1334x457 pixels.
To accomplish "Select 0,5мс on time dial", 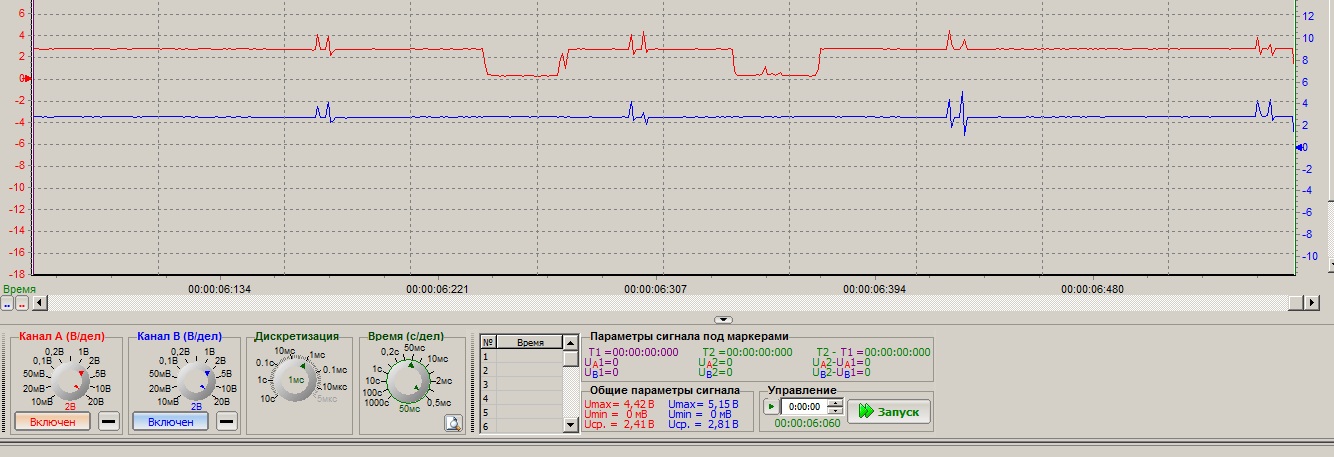I will [x=439, y=402].
